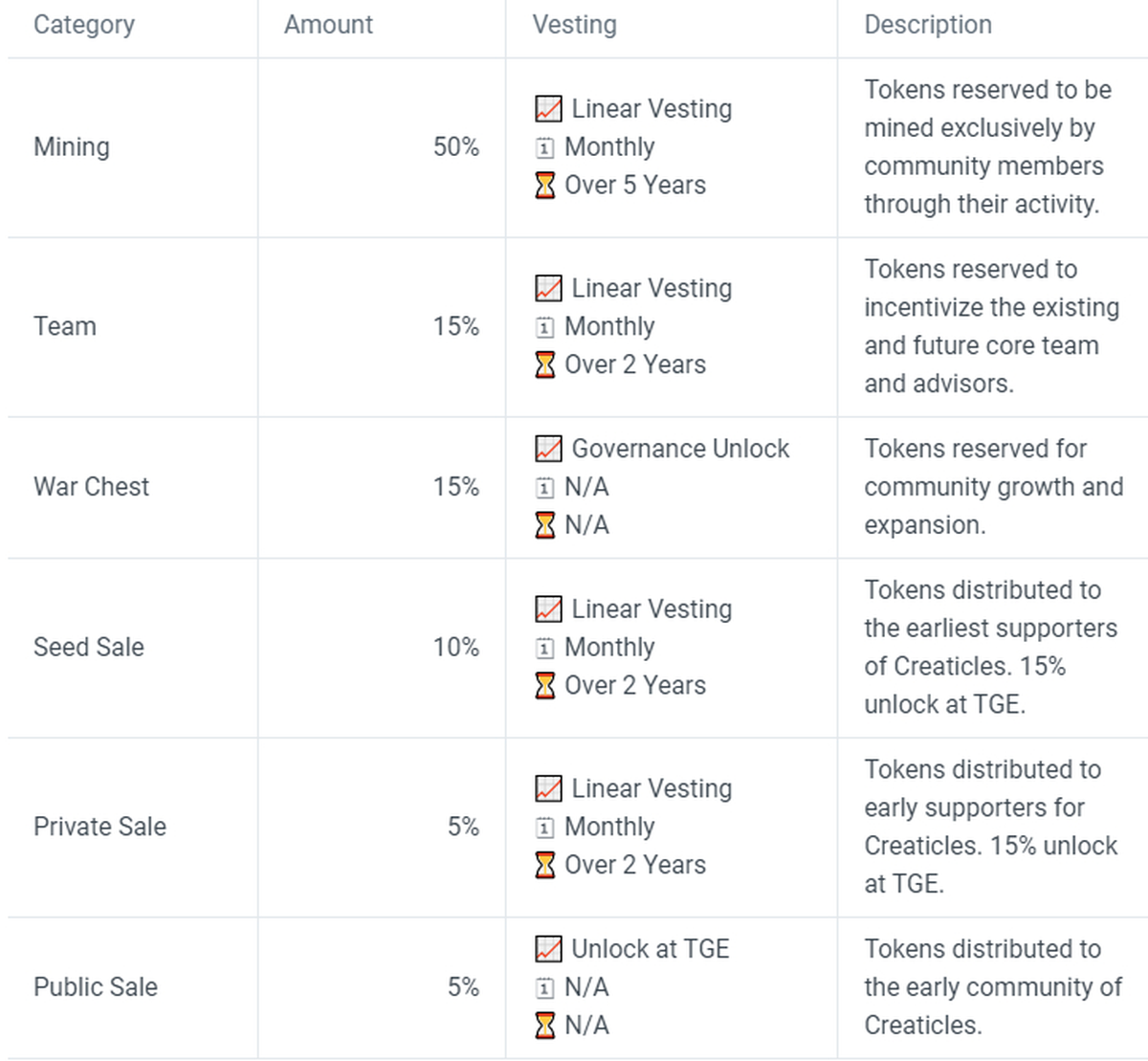Click the hourglass icon in the Public Sale row
Screen dimensions: 1148x1061
click(x=544, y=1026)
